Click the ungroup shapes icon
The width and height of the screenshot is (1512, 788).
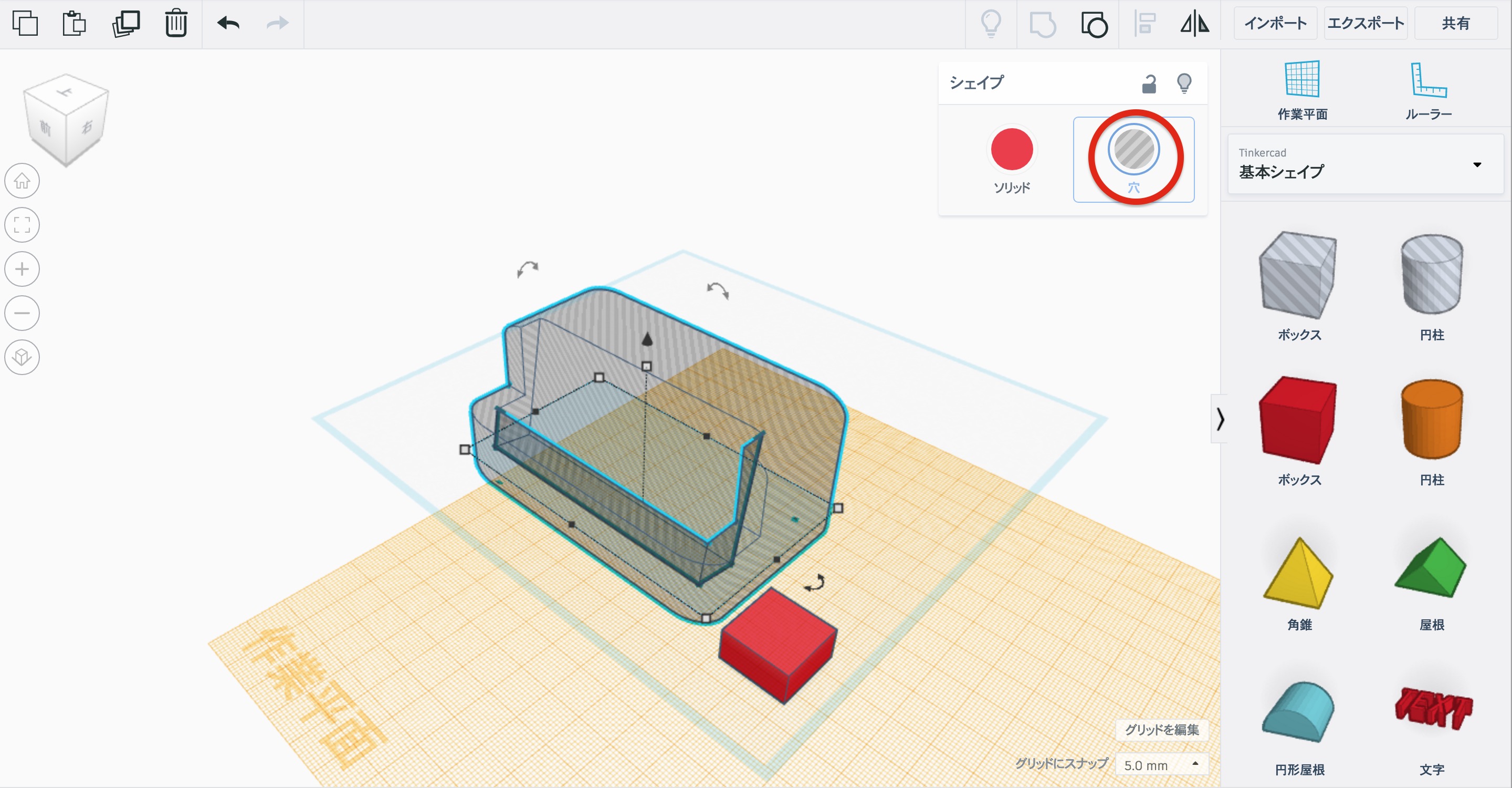(x=1094, y=25)
